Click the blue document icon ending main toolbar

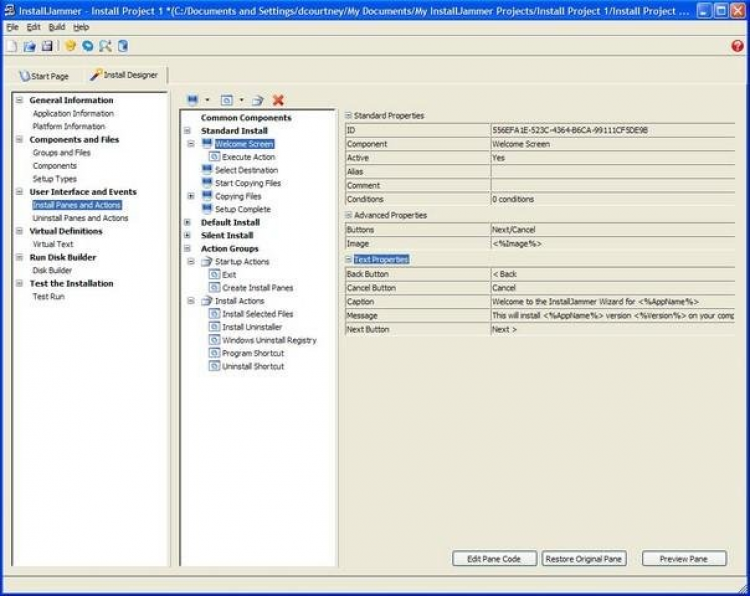[x=123, y=46]
